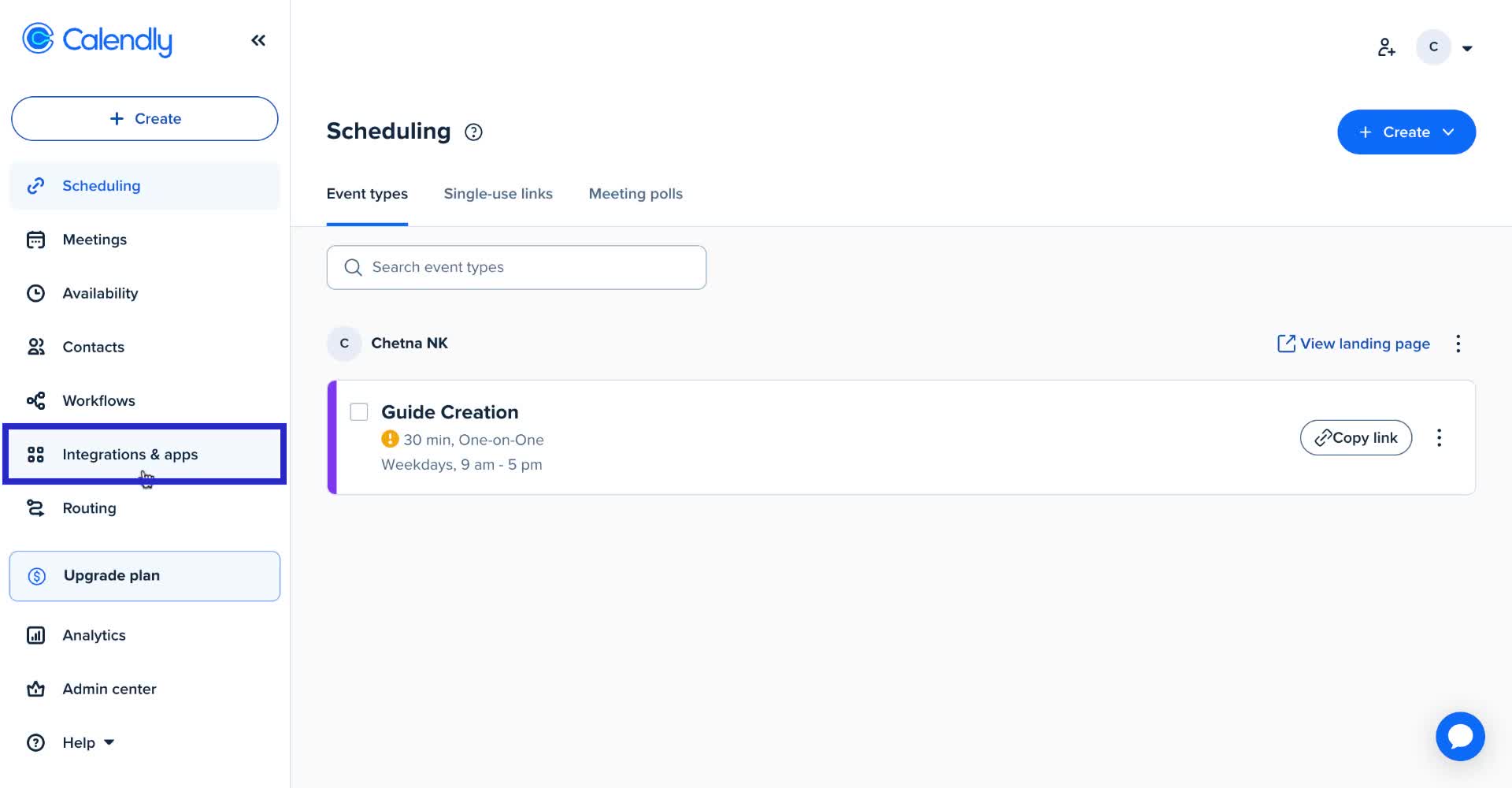Open the account avatar dropdown

(x=1433, y=47)
